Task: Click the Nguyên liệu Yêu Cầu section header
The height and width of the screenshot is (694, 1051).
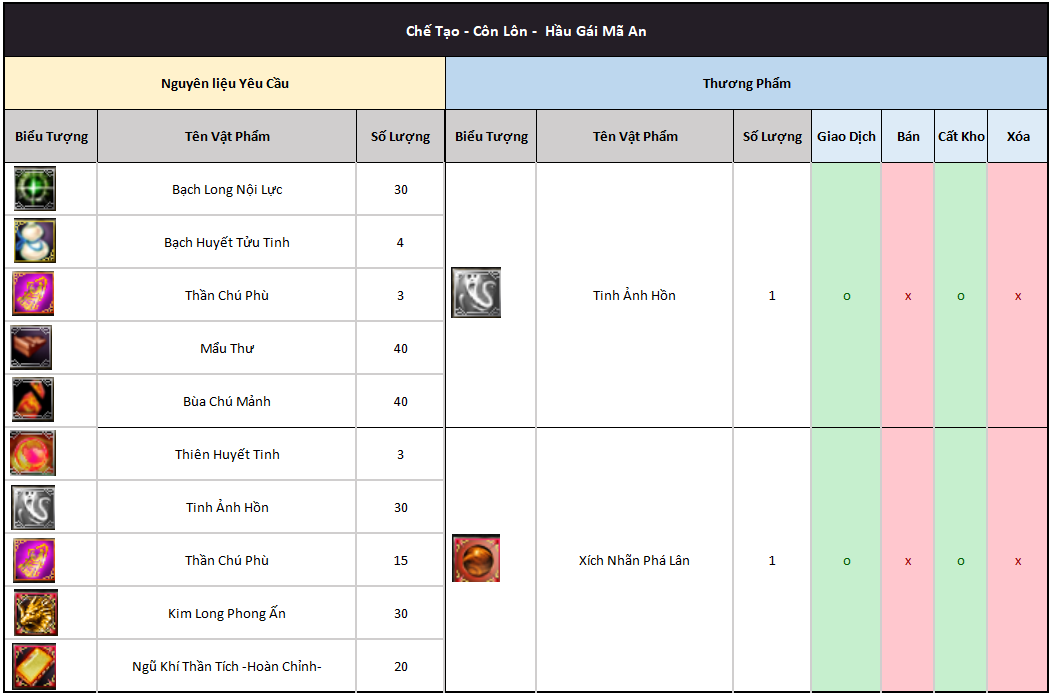Action: (225, 83)
